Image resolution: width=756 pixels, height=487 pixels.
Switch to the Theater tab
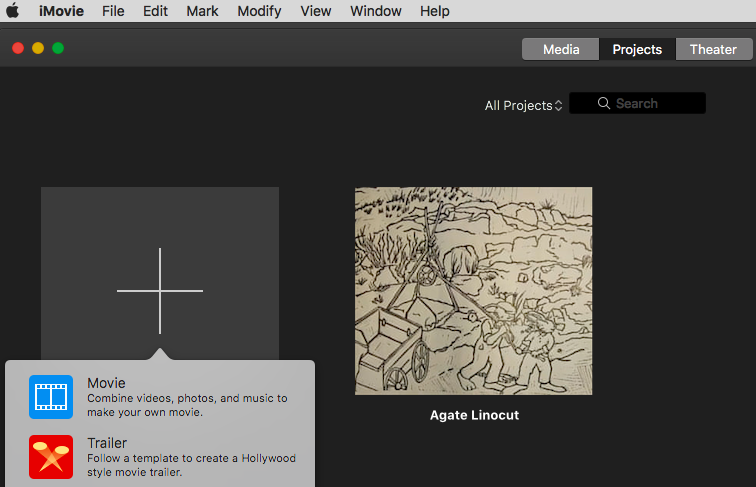[714, 49]
